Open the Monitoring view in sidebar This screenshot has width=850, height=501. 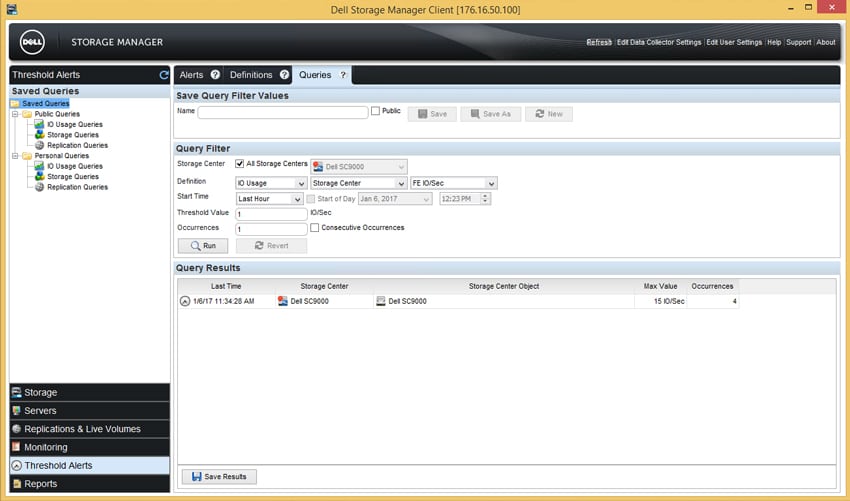point(89,447)
